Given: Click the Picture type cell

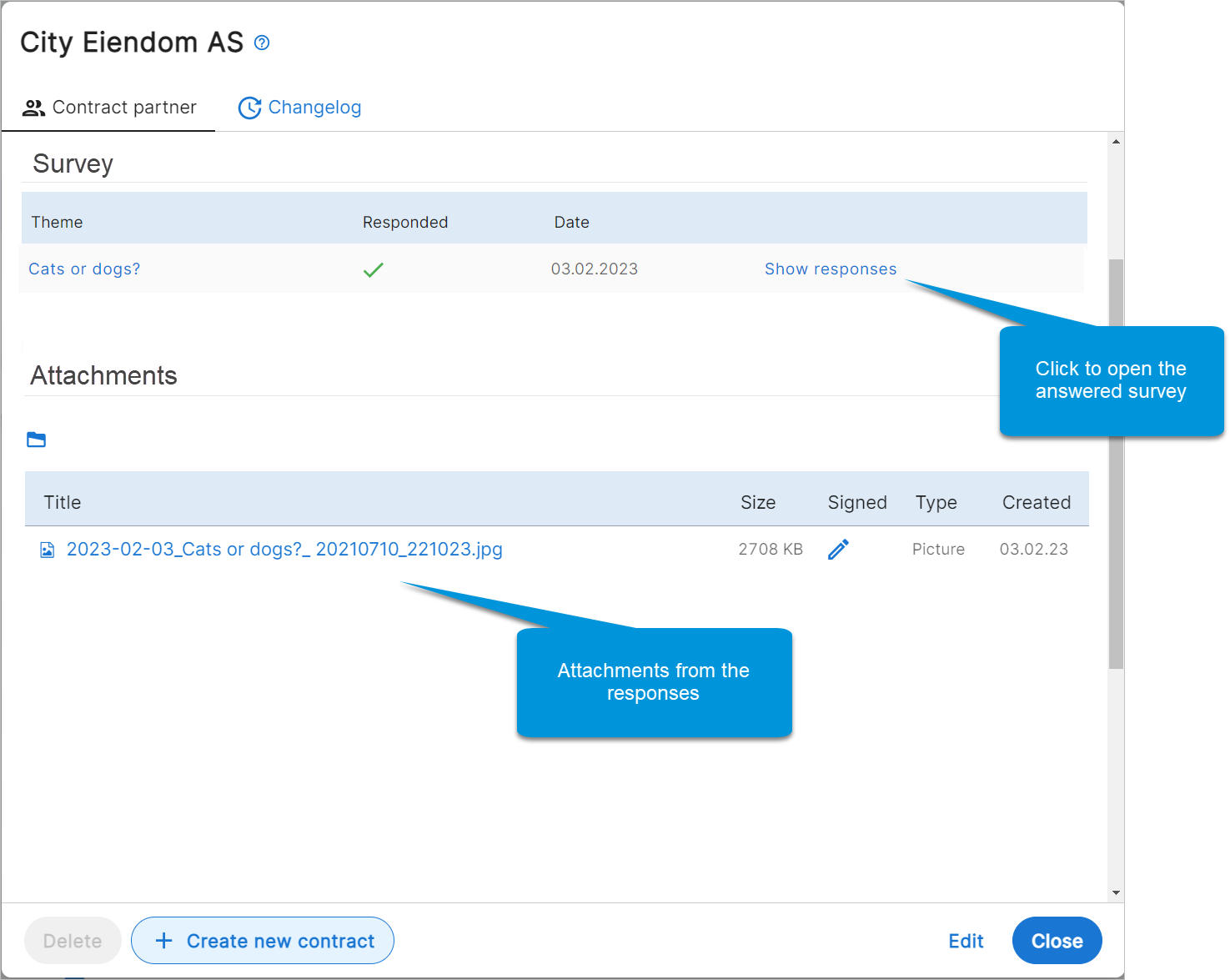Looking at the screenshot, I should pos(938,549).
